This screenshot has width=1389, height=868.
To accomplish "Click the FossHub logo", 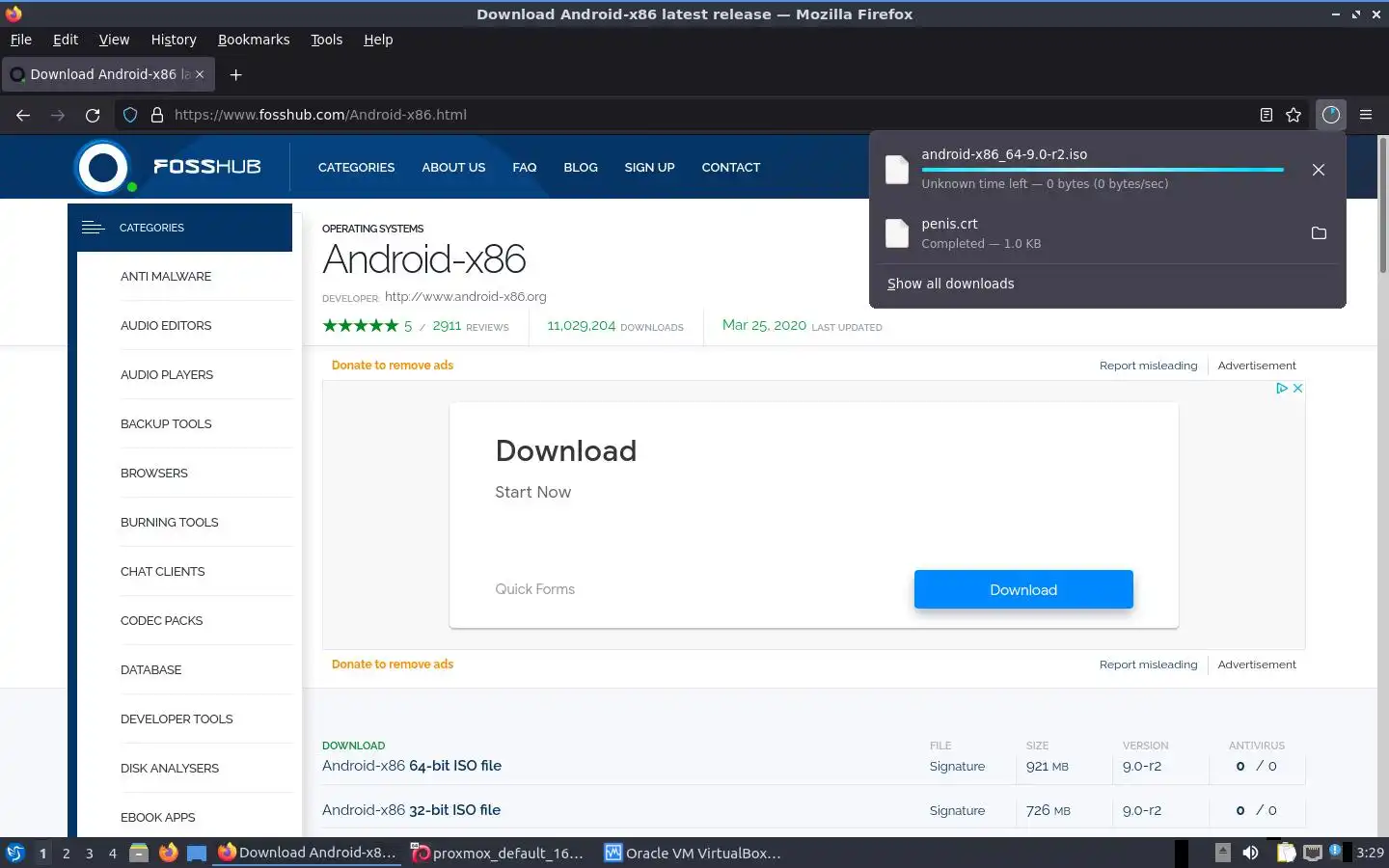I will tap(168, 167).
